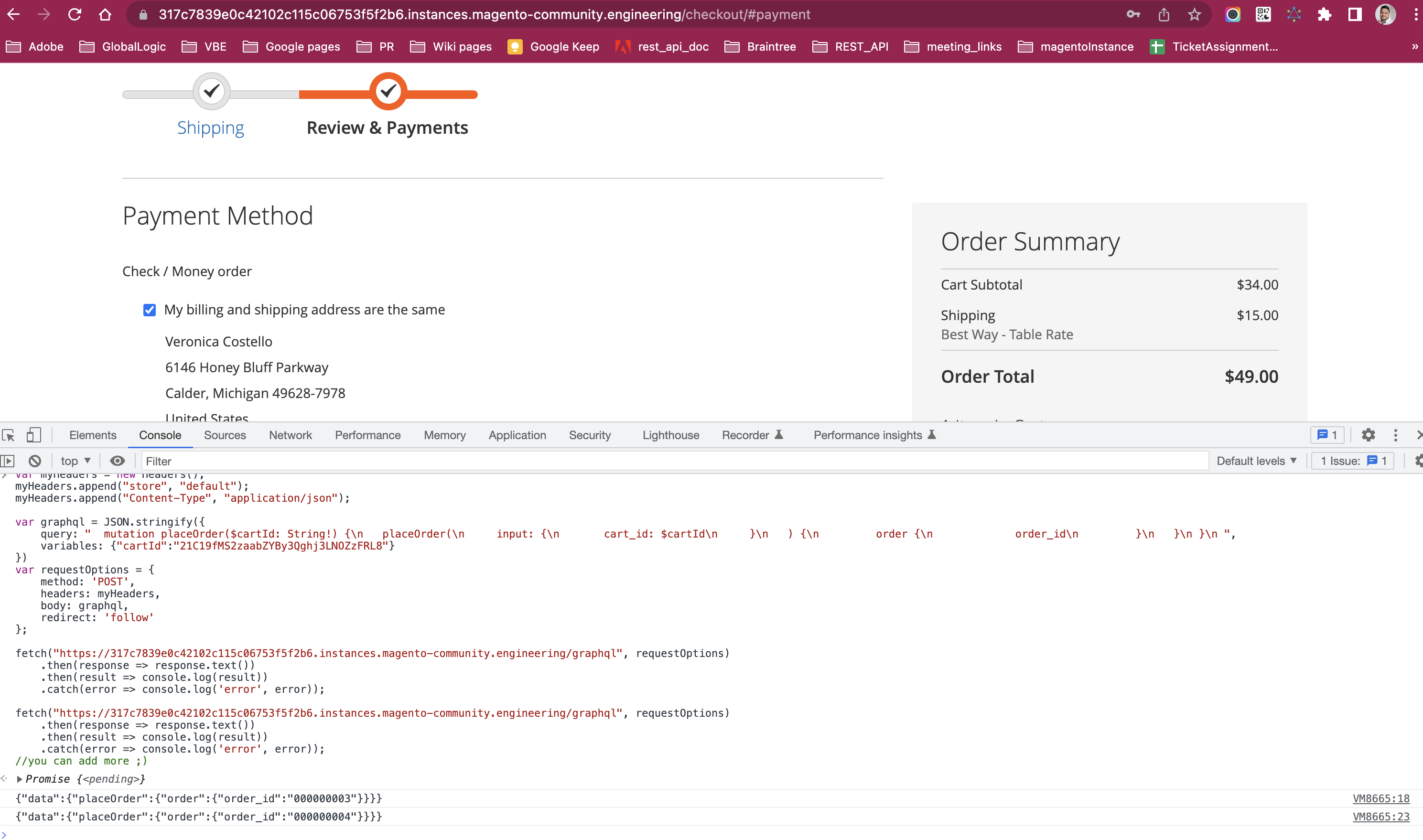
Task: Open the 'Default levels' dropdown
Action: point(1257,460)
